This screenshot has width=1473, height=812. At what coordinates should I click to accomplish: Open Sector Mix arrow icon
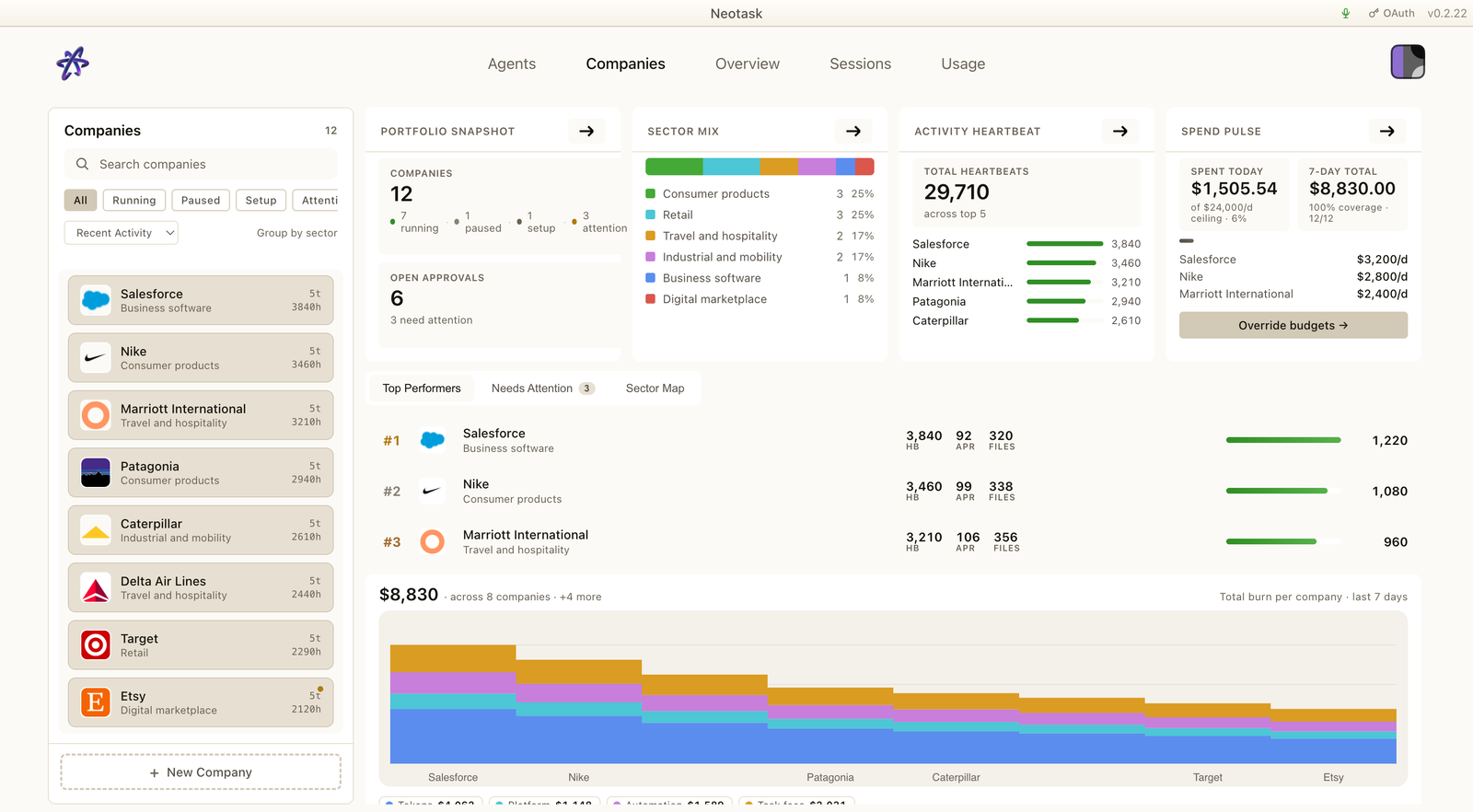pyautogui.click(x=853, y=132)
